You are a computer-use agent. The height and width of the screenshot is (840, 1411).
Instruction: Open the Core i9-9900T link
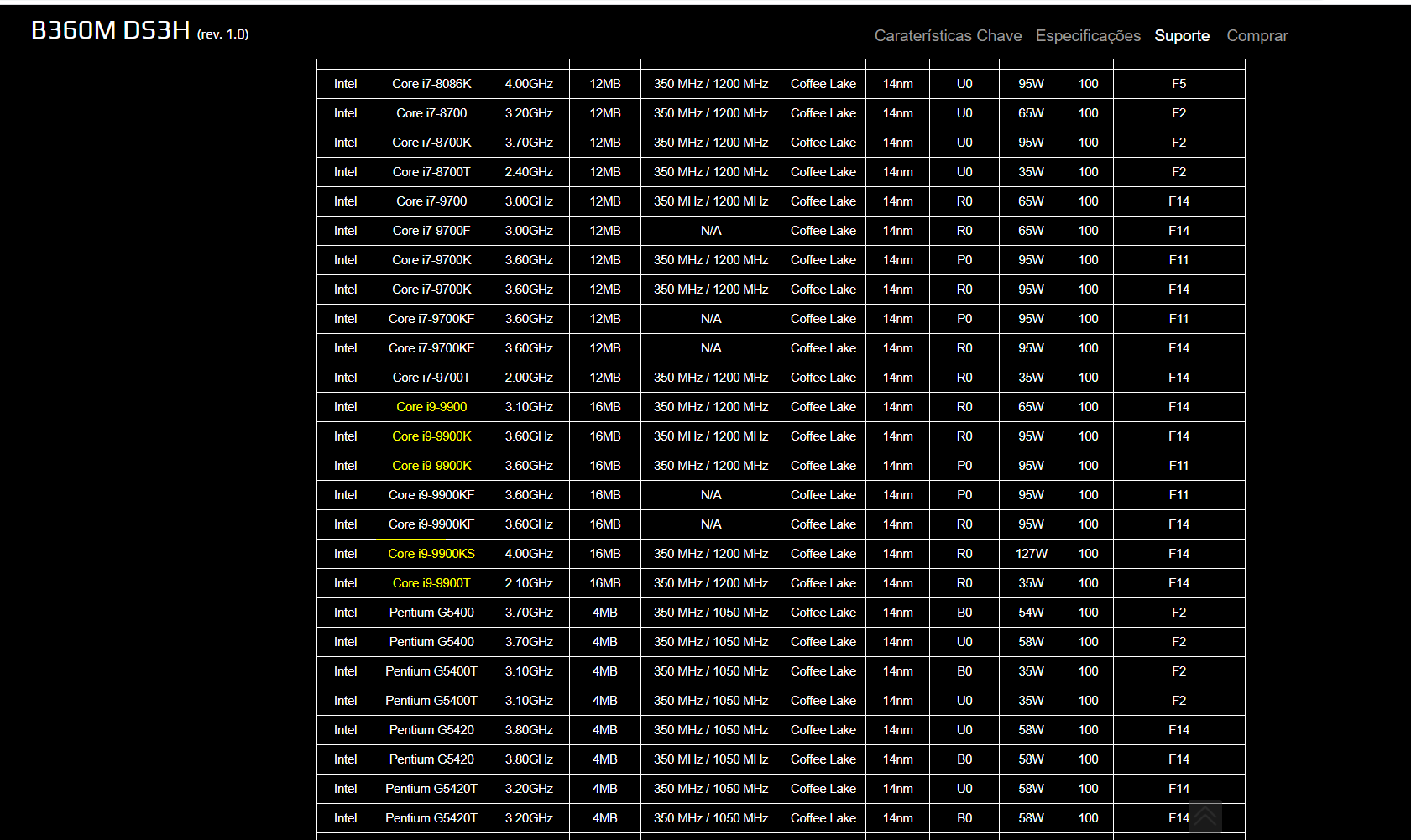click(x=431, y=583)
